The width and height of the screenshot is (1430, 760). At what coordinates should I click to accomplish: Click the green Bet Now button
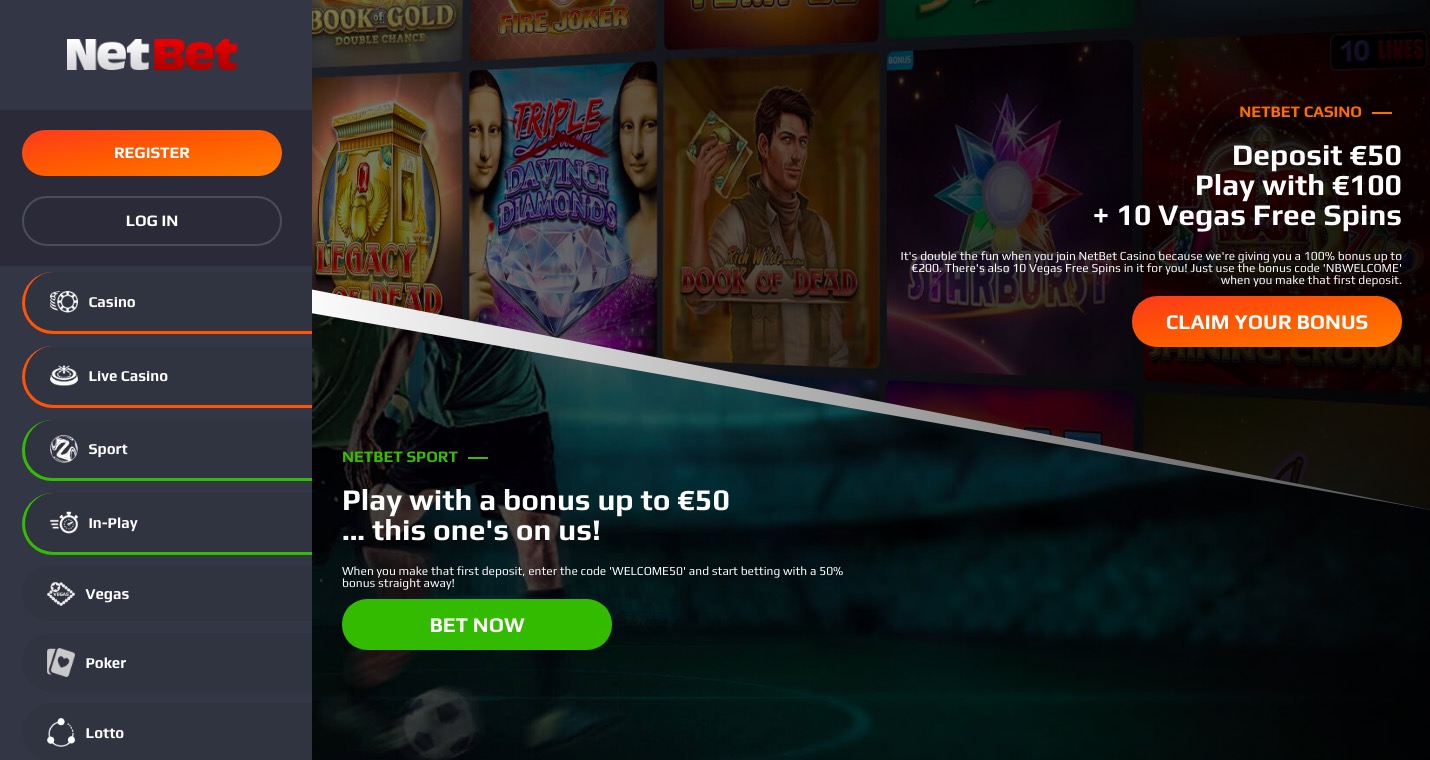(477, 625)
